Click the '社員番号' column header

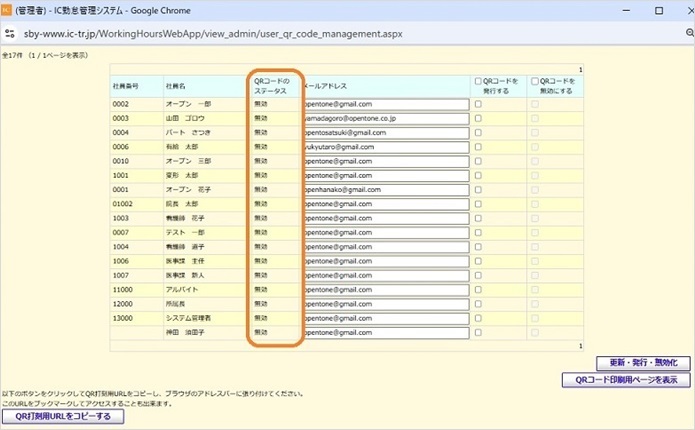(125, 86)
